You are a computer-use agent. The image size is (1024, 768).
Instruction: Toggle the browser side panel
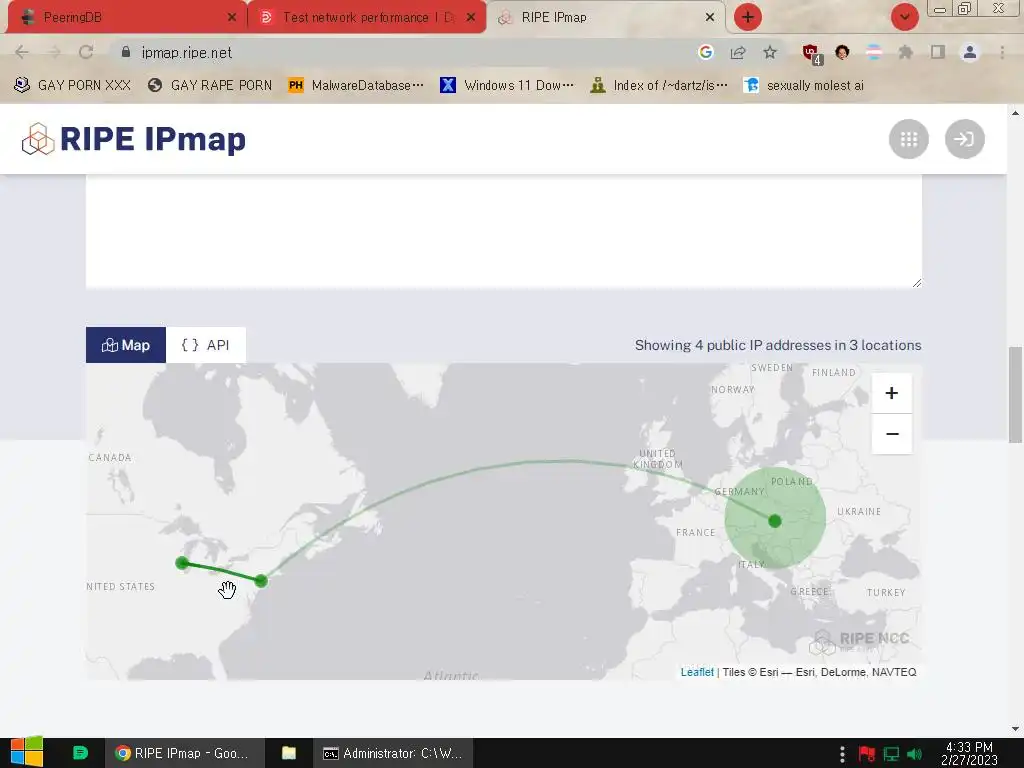(938, 52)
